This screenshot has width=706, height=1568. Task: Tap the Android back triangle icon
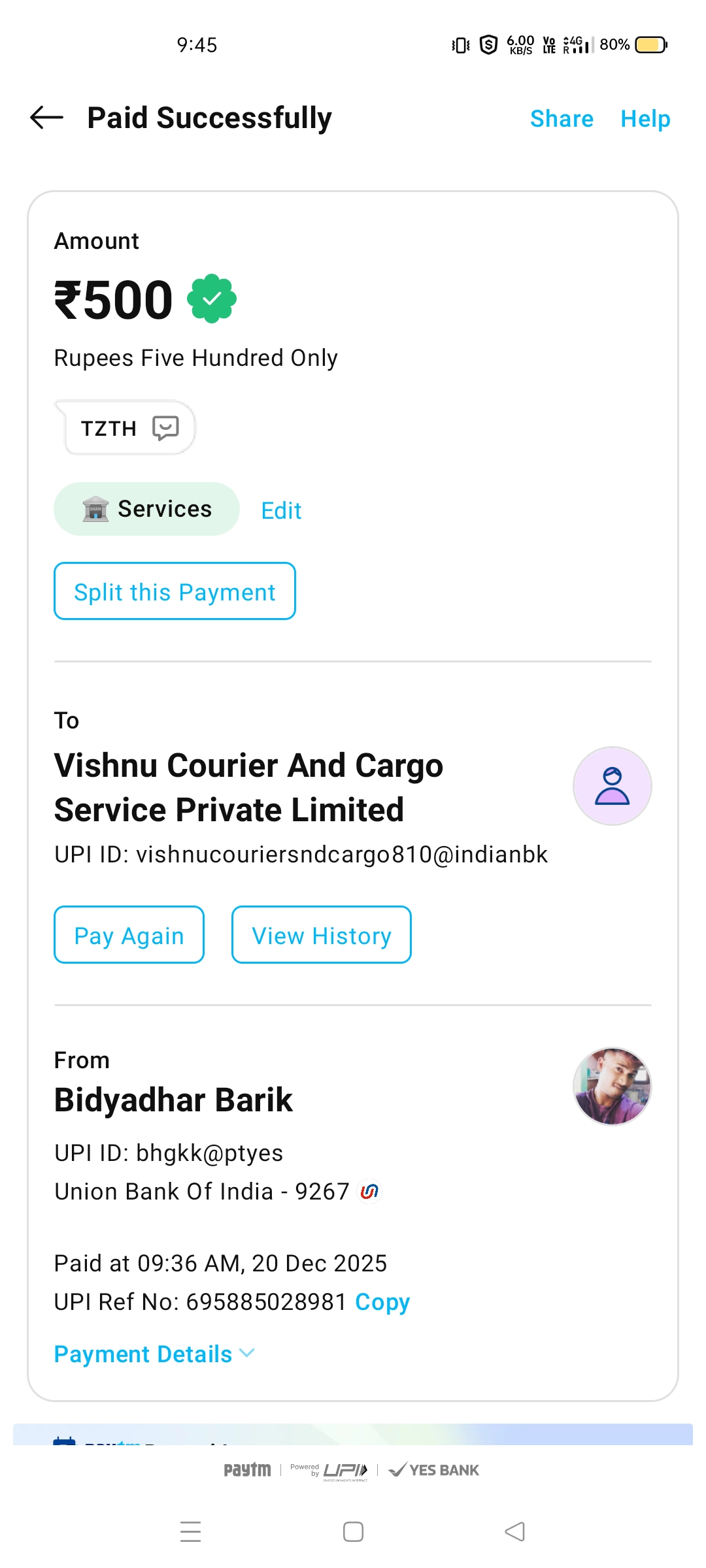pos(515,1531)
